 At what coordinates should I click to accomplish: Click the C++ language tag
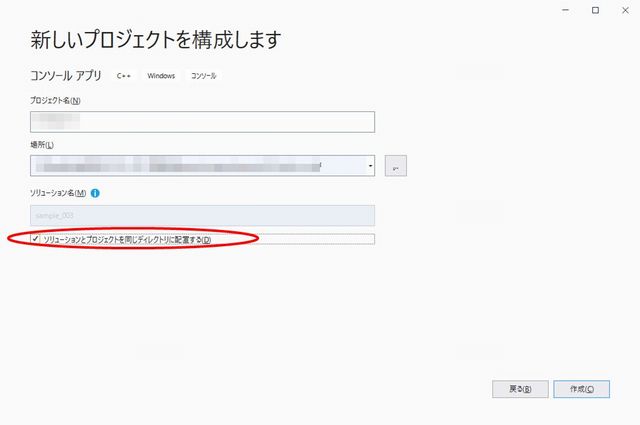coord(124,76)
